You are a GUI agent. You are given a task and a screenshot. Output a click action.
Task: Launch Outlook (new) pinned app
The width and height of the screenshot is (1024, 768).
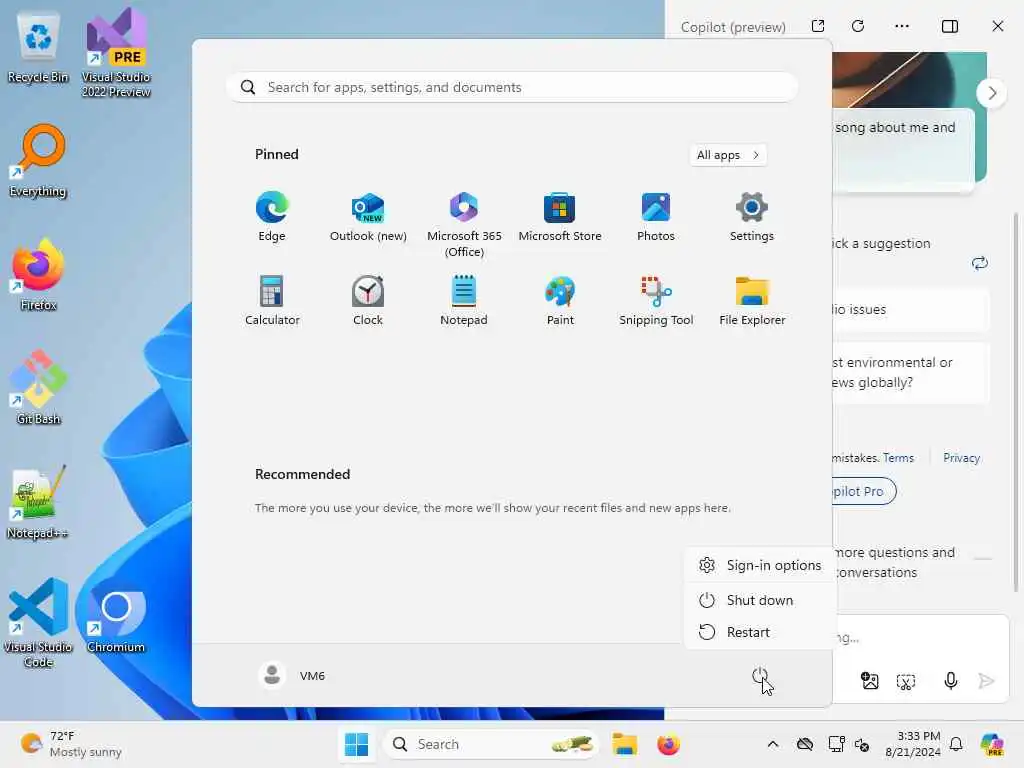(x=368, y=217)
